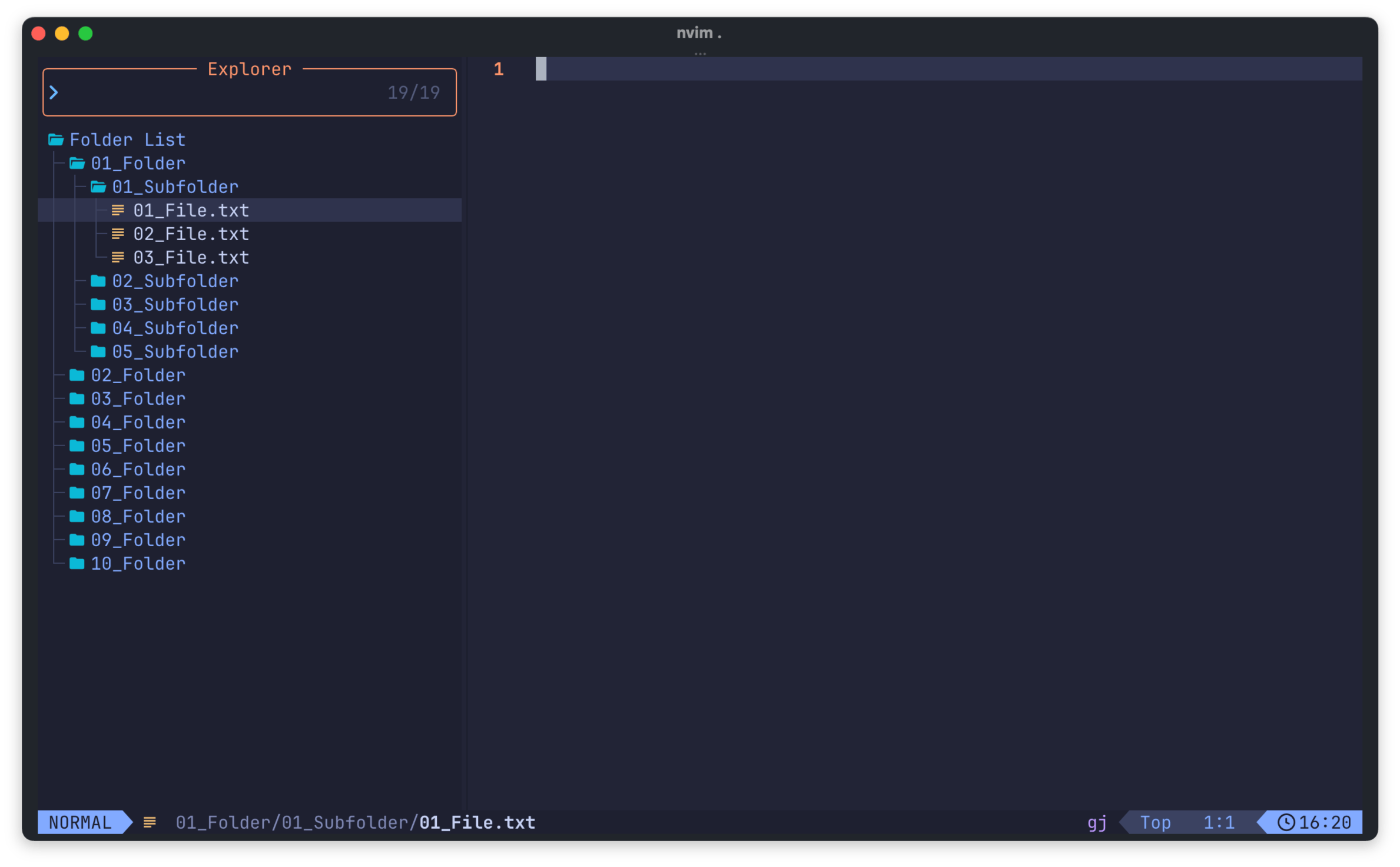Click the Top scroll position indicator
Image resolution: width=1400 pixels, height=867 pixels.
click(1155, 822)
